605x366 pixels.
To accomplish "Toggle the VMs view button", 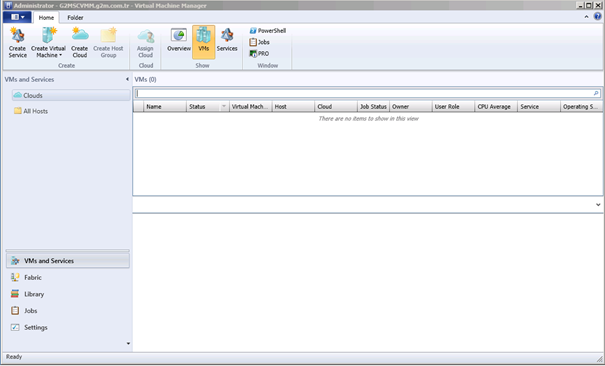I will (203, 42).
